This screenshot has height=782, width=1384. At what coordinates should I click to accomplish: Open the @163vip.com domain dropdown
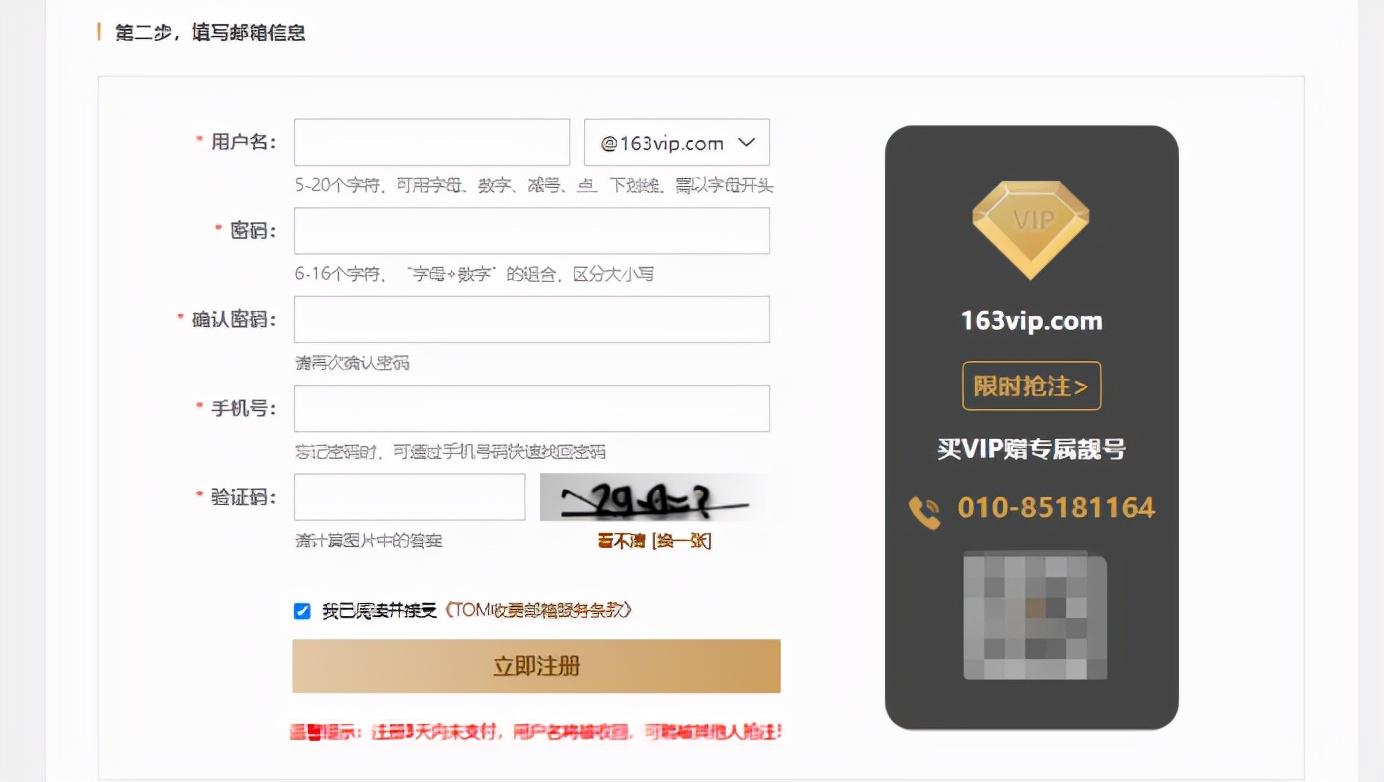677,143
